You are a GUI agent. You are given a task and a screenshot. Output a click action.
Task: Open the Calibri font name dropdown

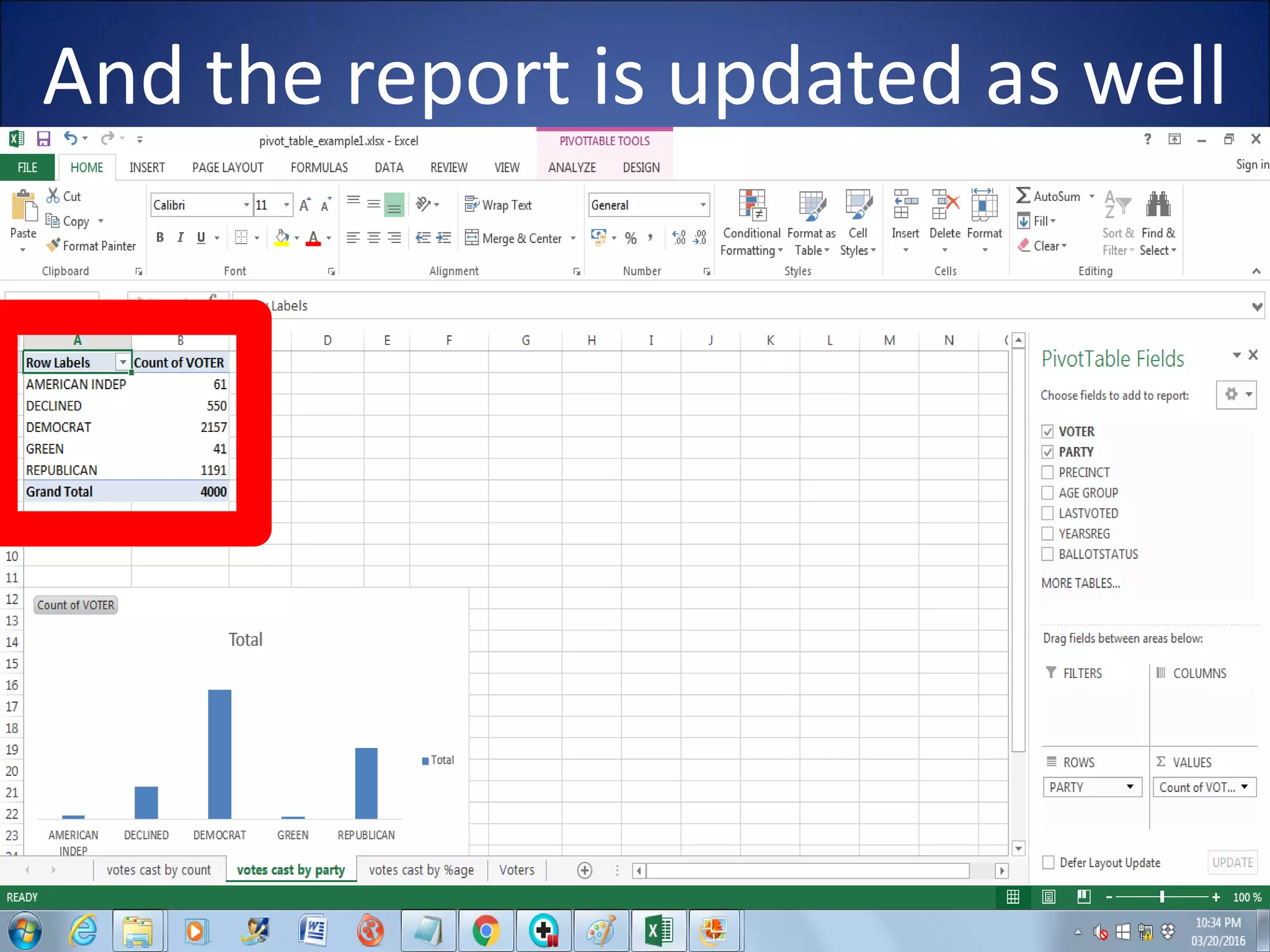tap(246, 205)
